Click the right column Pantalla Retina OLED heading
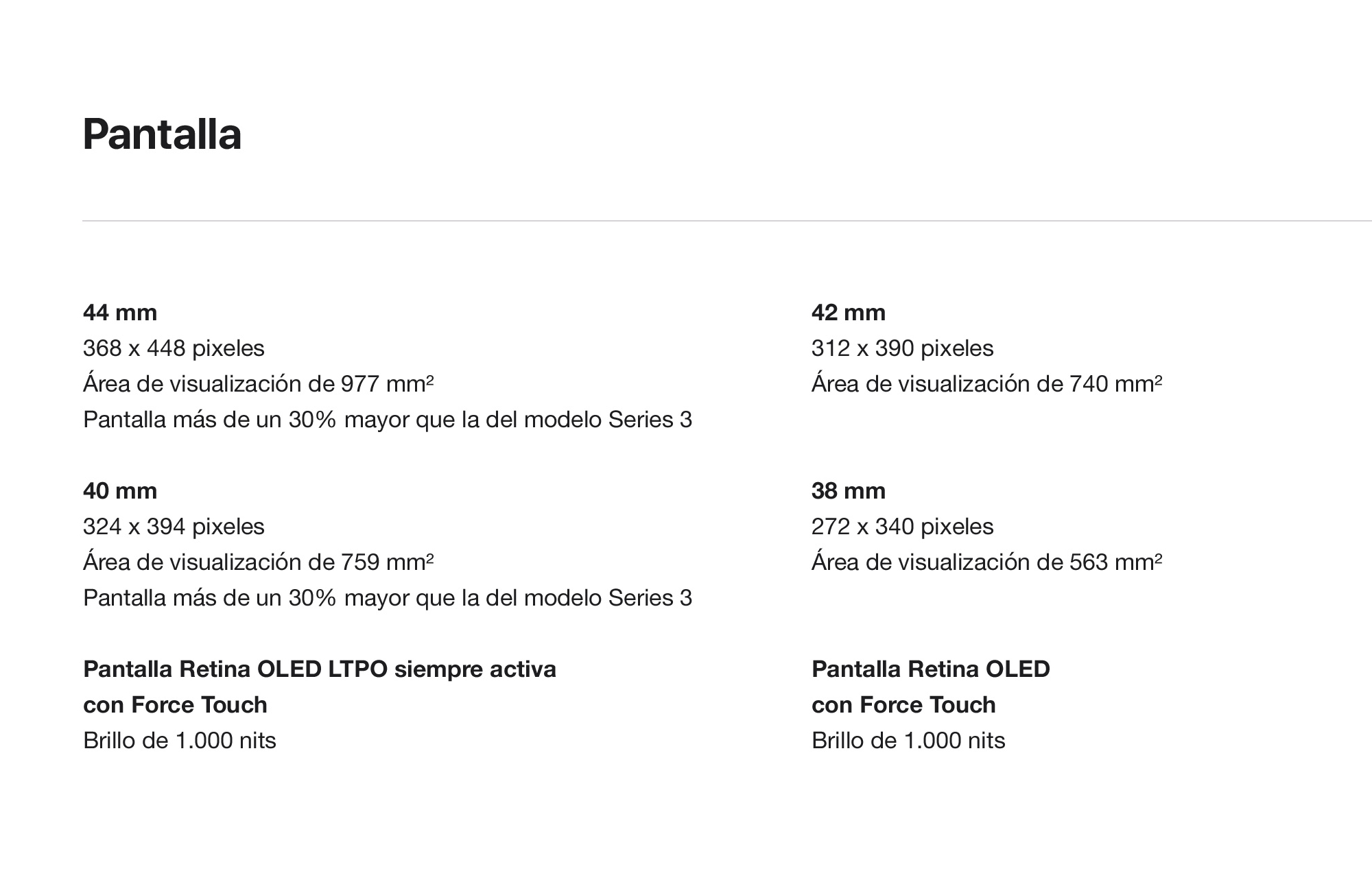Image resolution: width=1372 pixels, height=871 pixels. [x=931, y=669]
